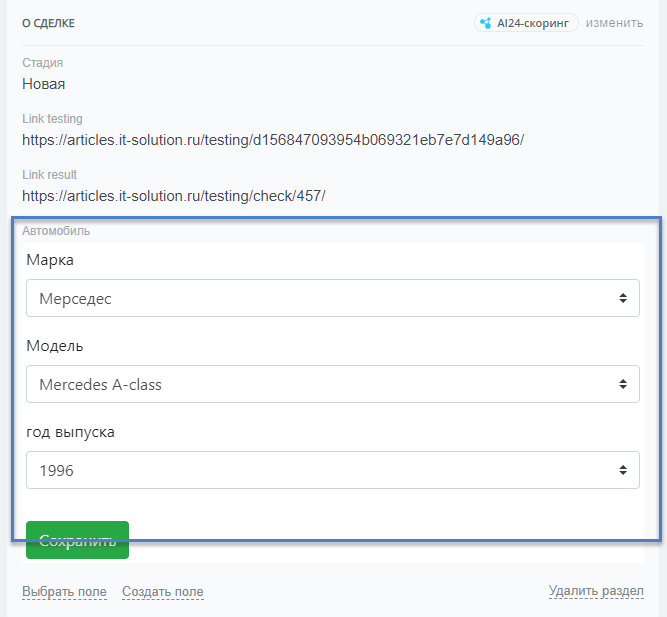Click the up-down arrows in year select
The image size is (667, 617).
(x=622, y=470)
